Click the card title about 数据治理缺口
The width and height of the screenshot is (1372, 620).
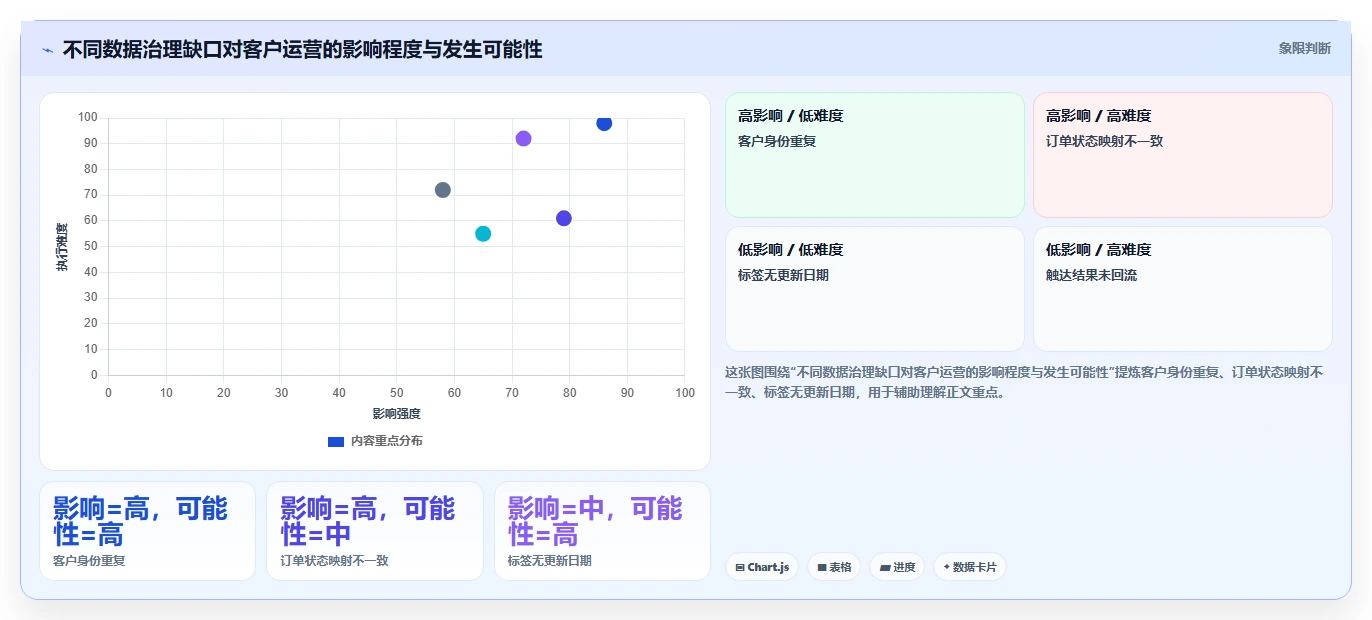pyautogui.click(x=302, y=49)
